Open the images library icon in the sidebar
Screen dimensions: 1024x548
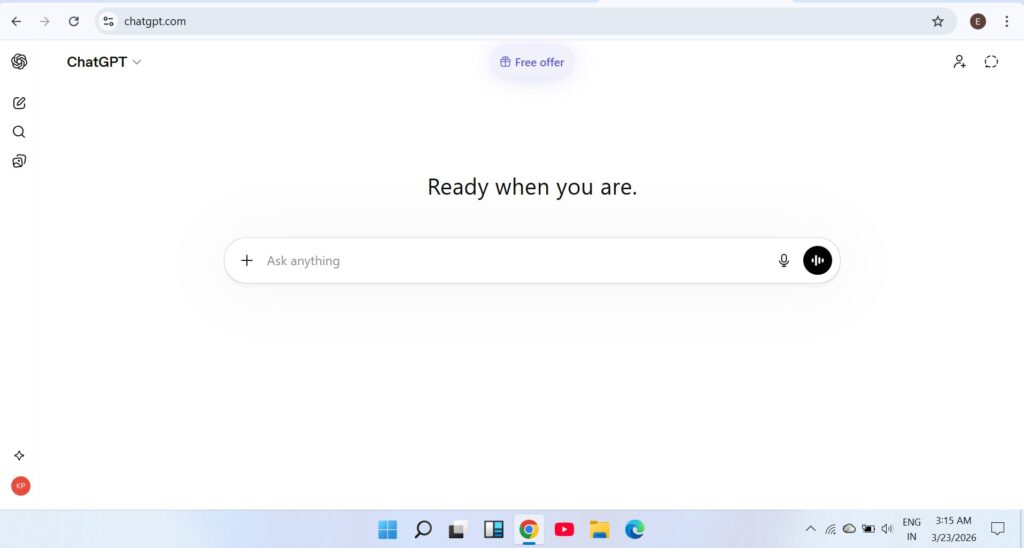point(19,161)
